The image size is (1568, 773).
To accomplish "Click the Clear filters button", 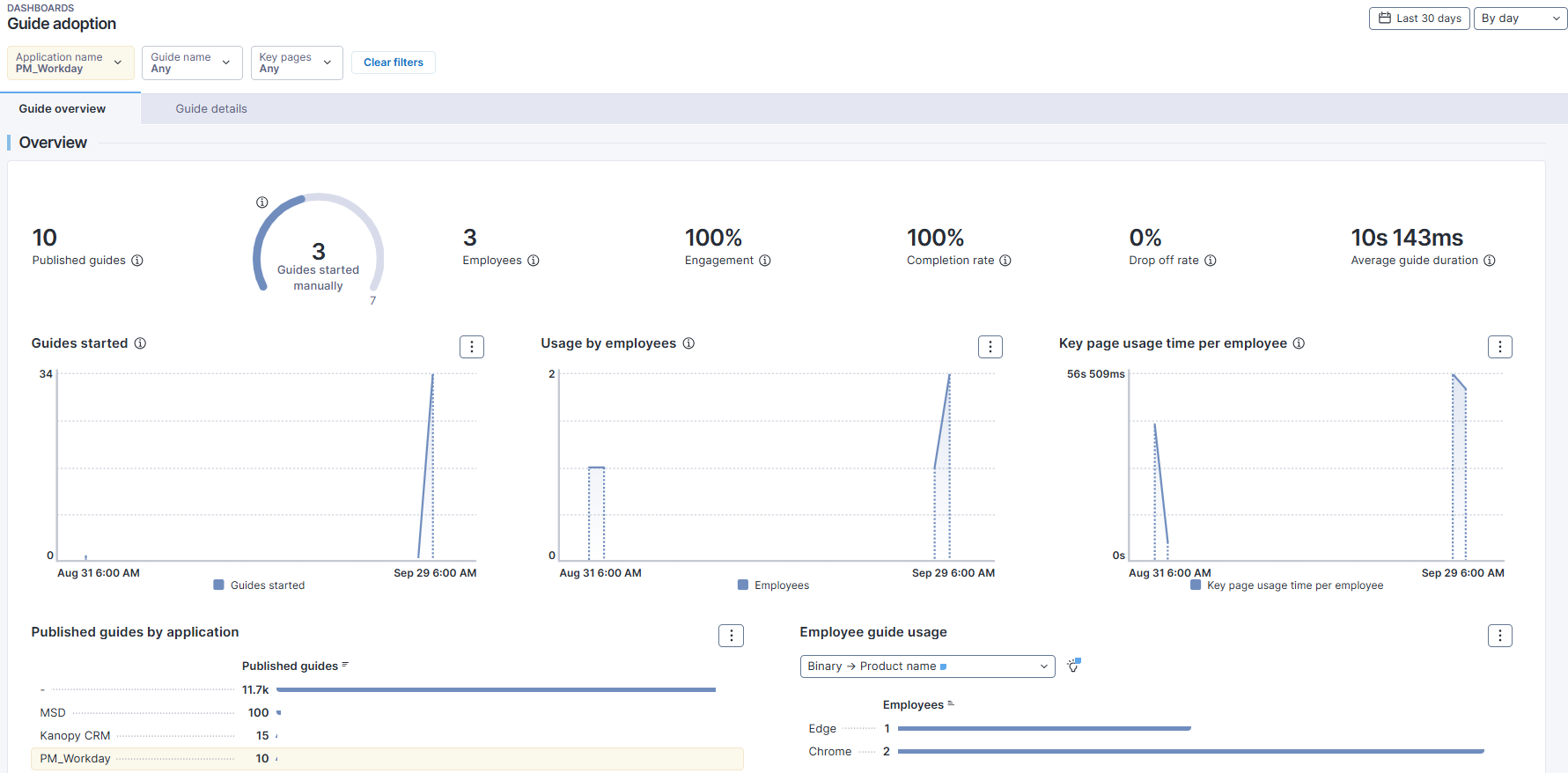I will [394, 63].
